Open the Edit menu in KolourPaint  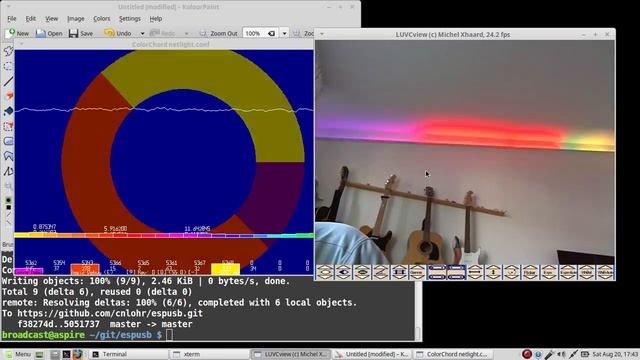pos(31,19)
